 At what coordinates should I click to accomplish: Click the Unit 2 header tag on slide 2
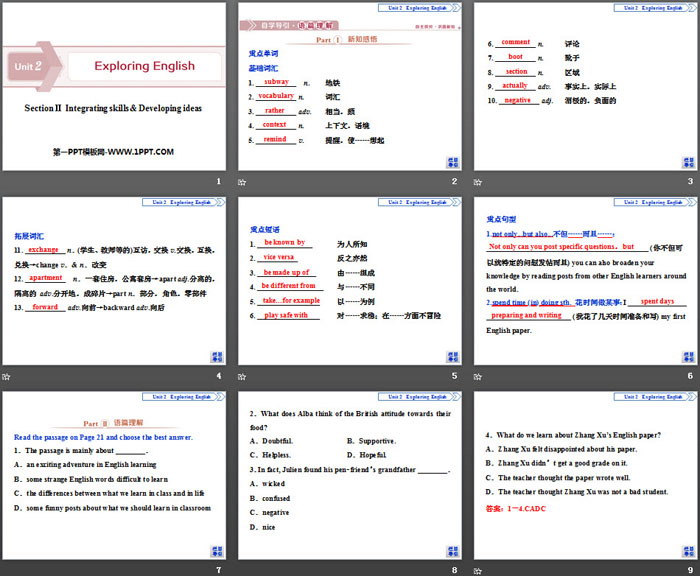[x=419, y=8]
